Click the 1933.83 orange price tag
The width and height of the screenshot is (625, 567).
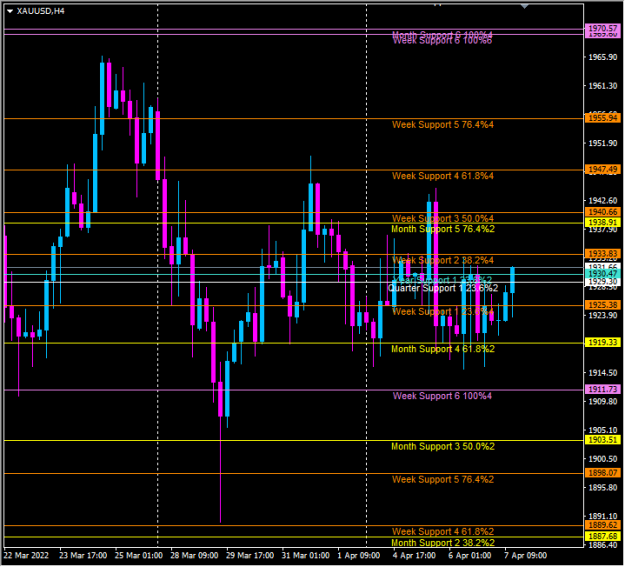(x=603, y=254)
